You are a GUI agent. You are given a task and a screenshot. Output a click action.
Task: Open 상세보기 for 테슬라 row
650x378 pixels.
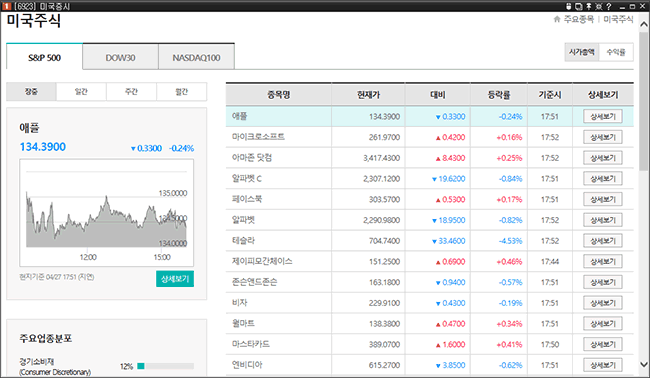click(x=603, y=241)
